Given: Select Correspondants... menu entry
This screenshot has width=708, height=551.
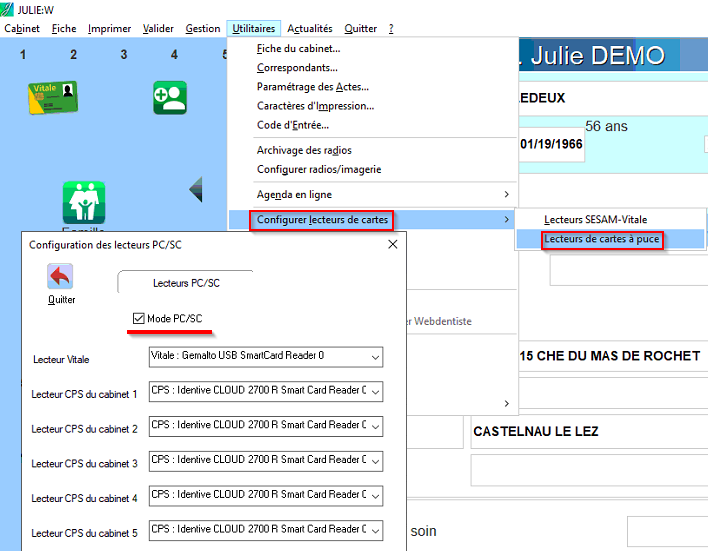Looking at the screenshot, I should (x=297, y=68).
